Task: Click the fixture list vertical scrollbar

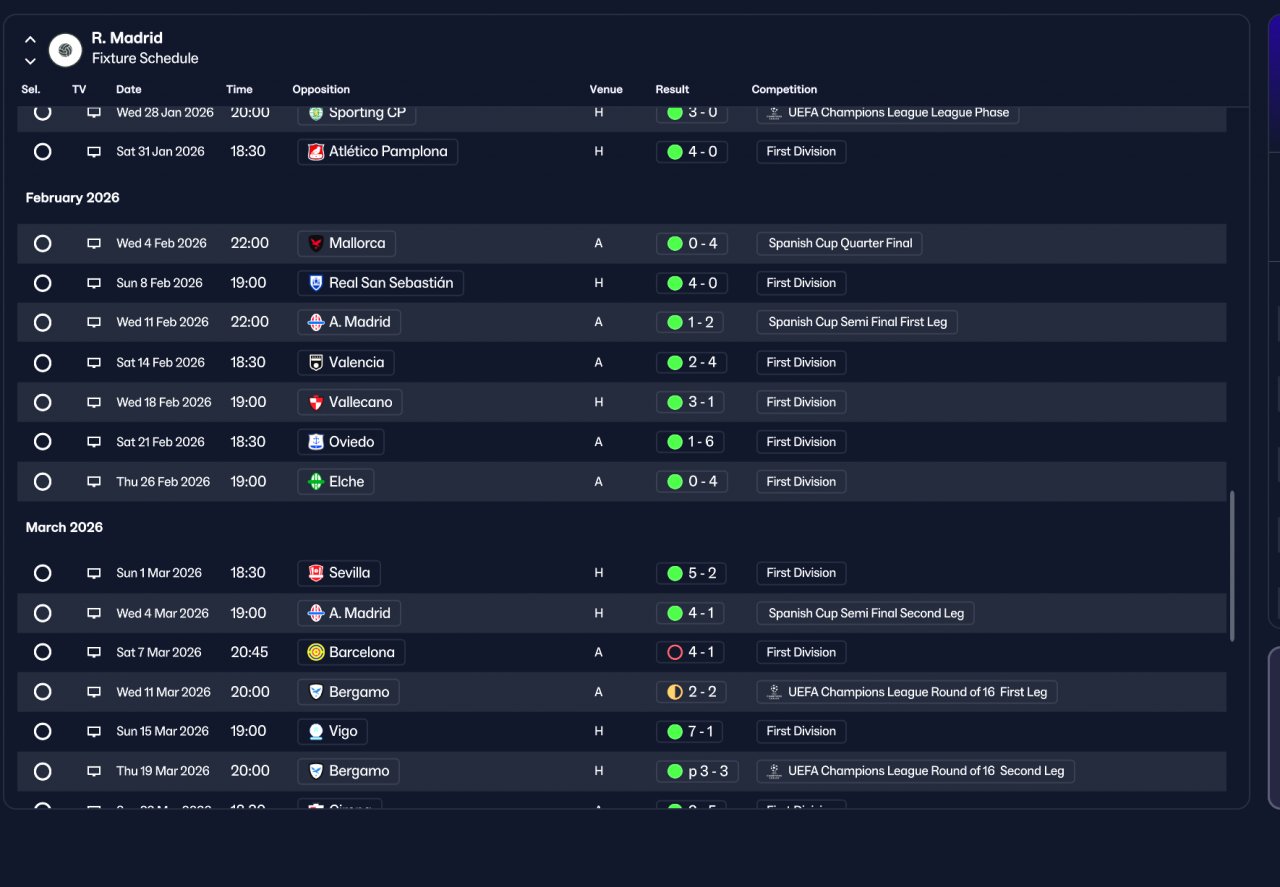Action: [x=1232, y=565]
